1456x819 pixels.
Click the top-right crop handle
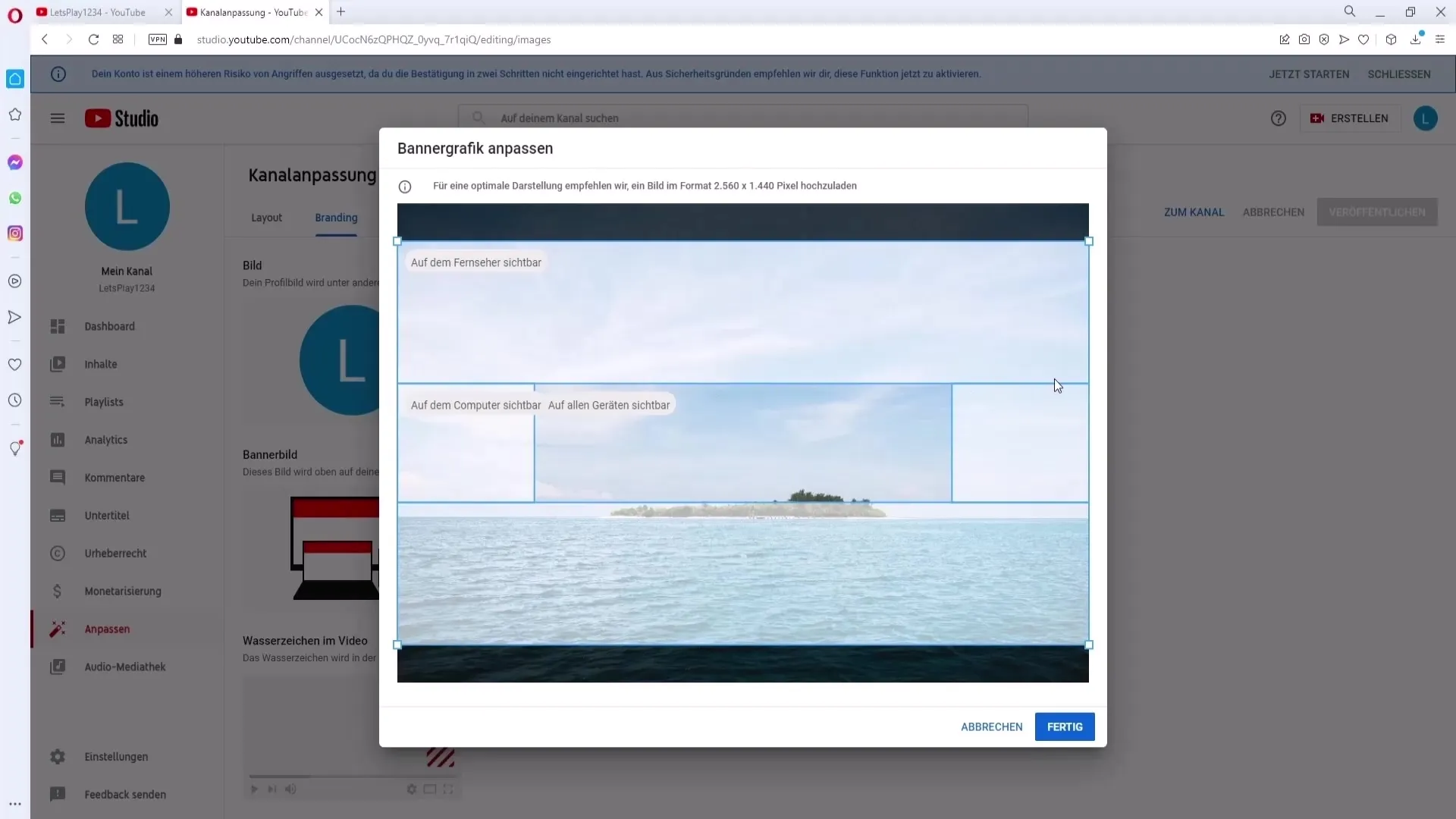tap(1089, 241)
